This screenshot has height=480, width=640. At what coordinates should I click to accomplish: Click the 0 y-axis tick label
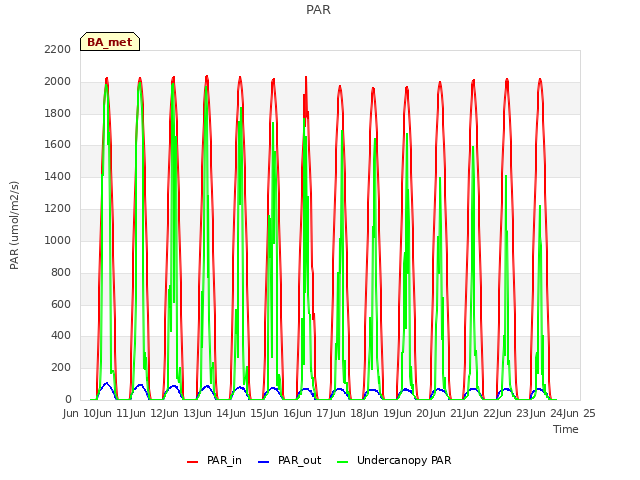(x=68, y=399)
